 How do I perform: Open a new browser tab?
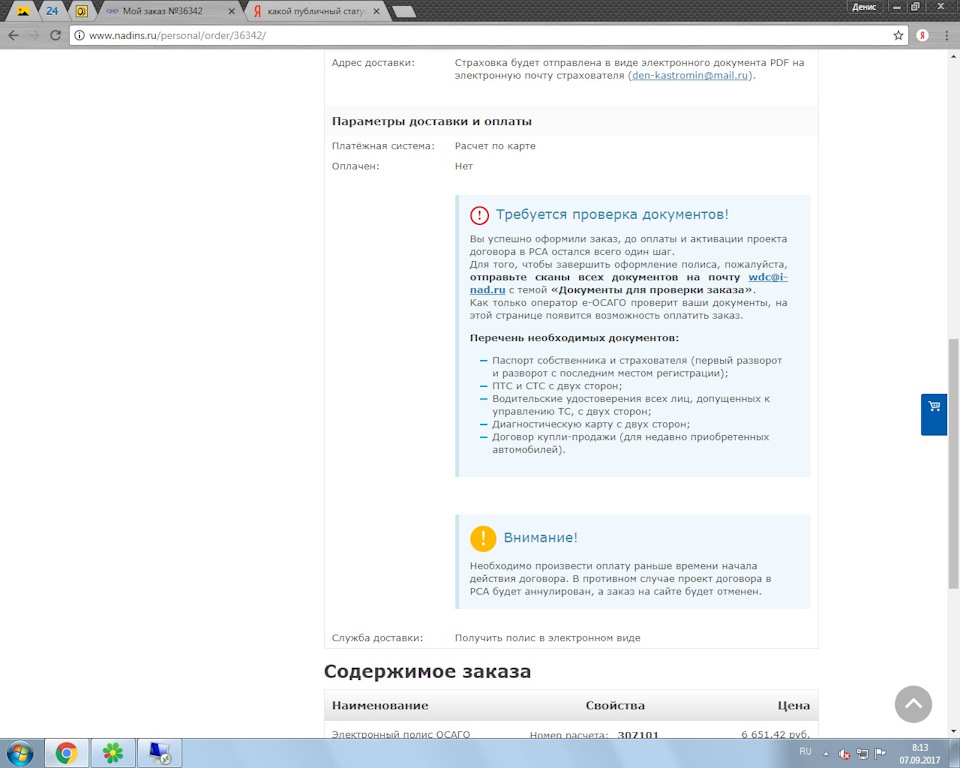(403, 12)
